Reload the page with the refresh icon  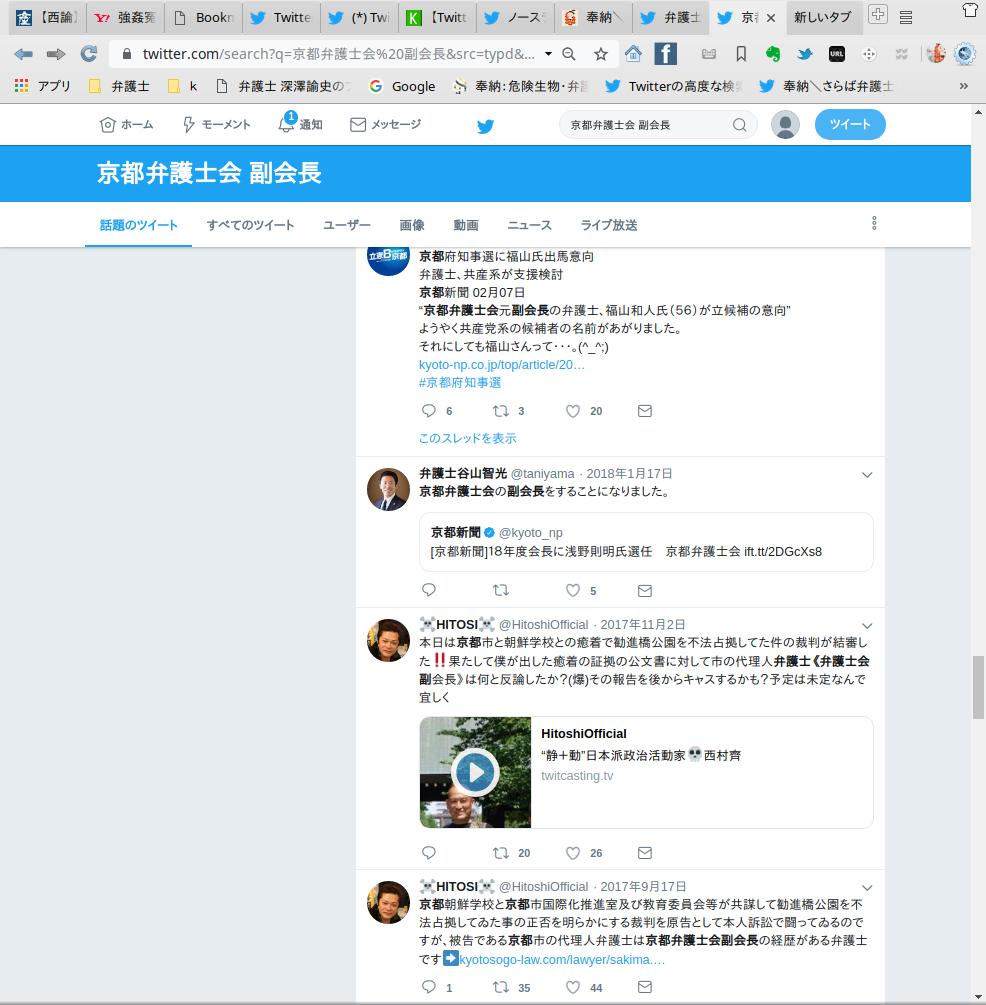88,54
